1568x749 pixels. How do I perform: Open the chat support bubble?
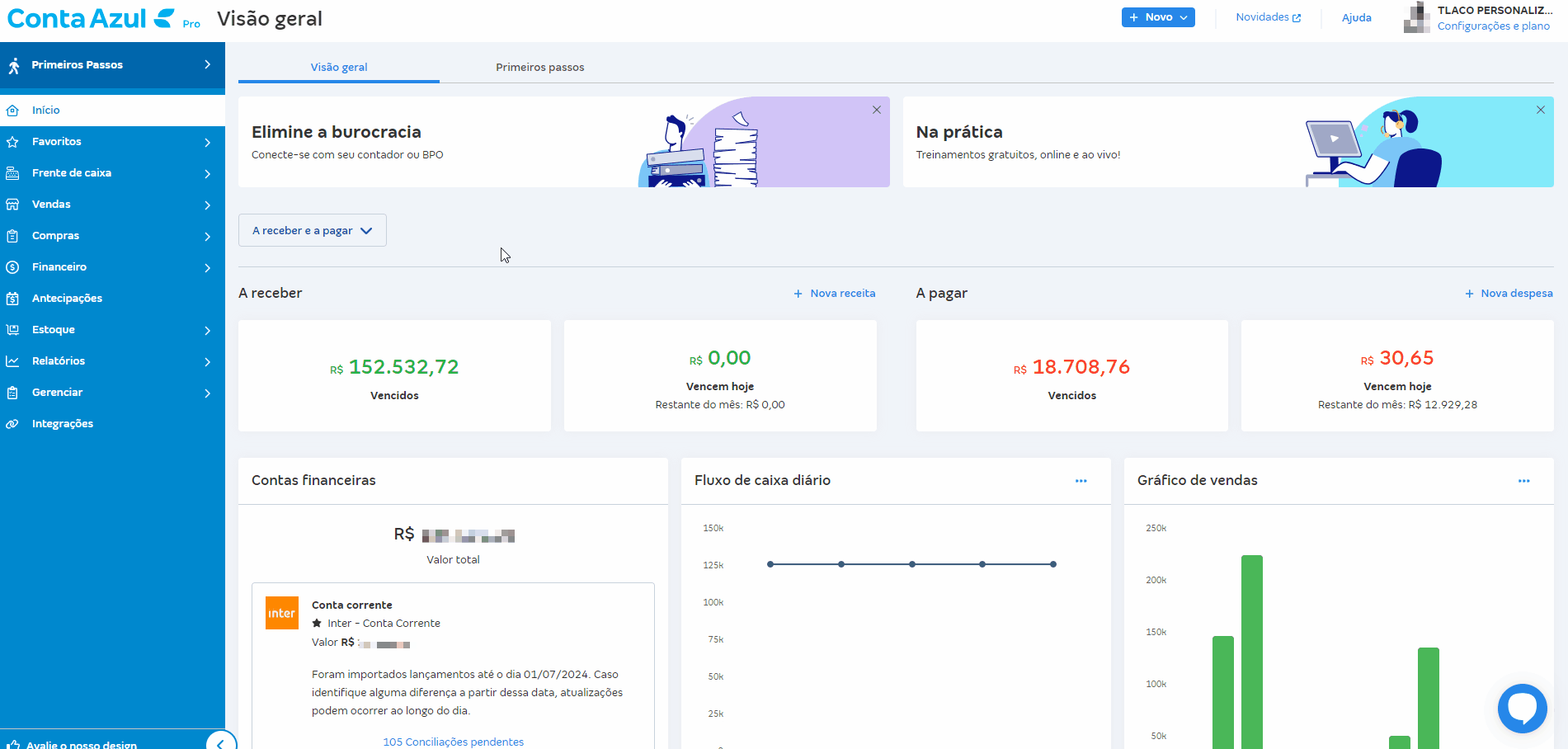click(x=1522, y=708)
